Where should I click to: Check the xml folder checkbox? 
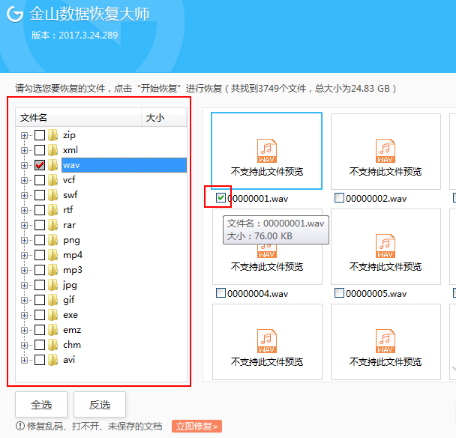[x=39, y=150]
